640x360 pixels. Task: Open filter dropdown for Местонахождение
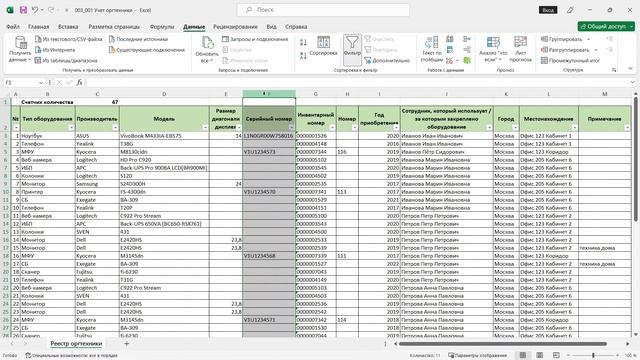coord(574,128)
